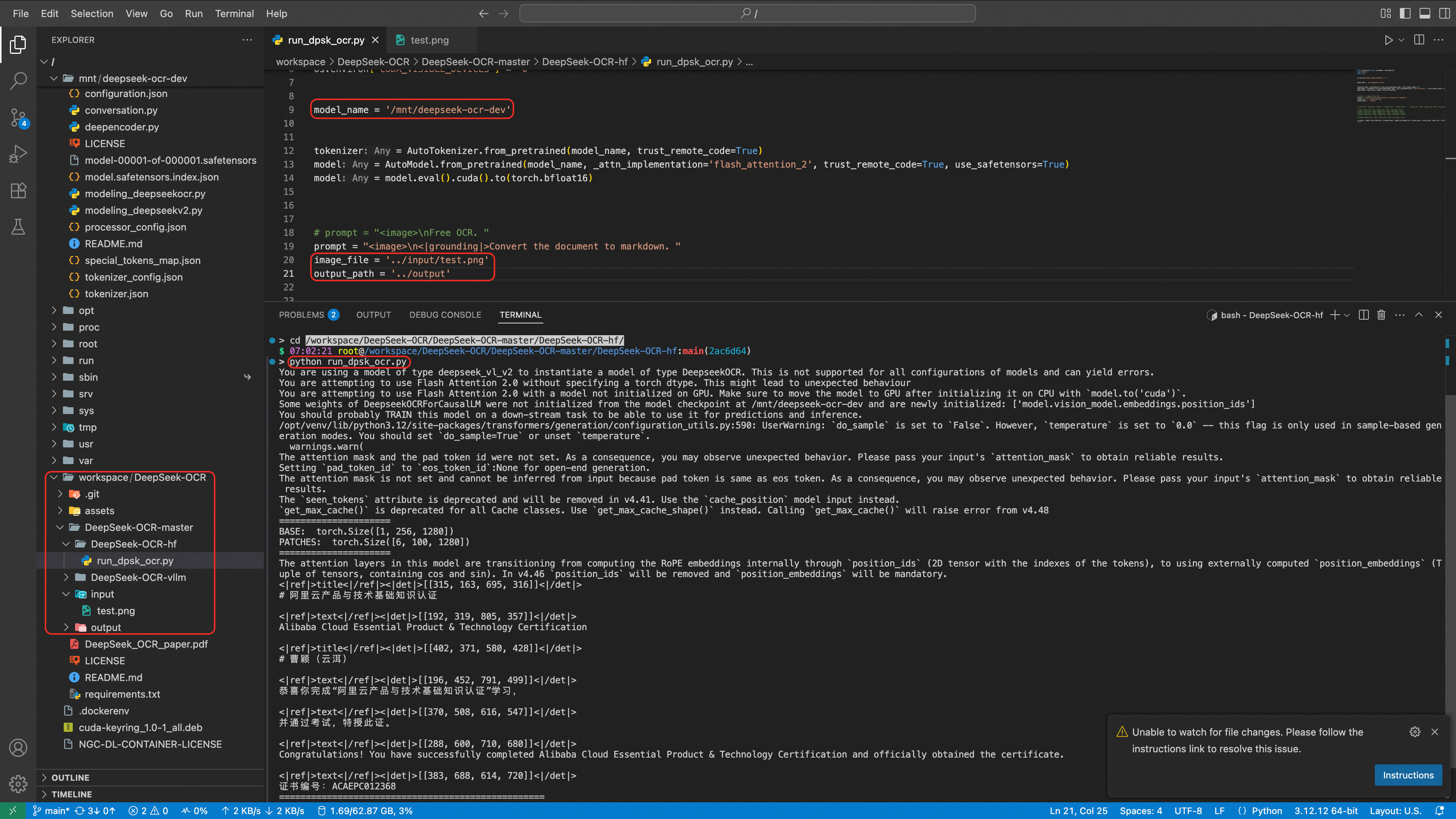Open the Testing flask view
The width and height of the screenshot is (1456, 819).
coord(18,227)
